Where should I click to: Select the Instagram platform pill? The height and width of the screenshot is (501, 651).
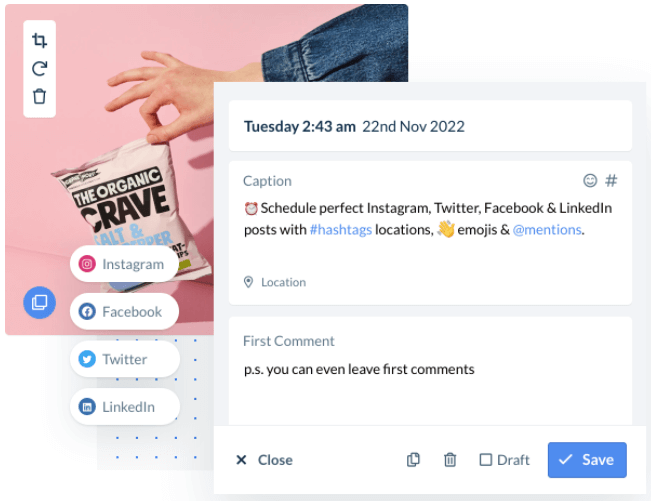[124, 264]
